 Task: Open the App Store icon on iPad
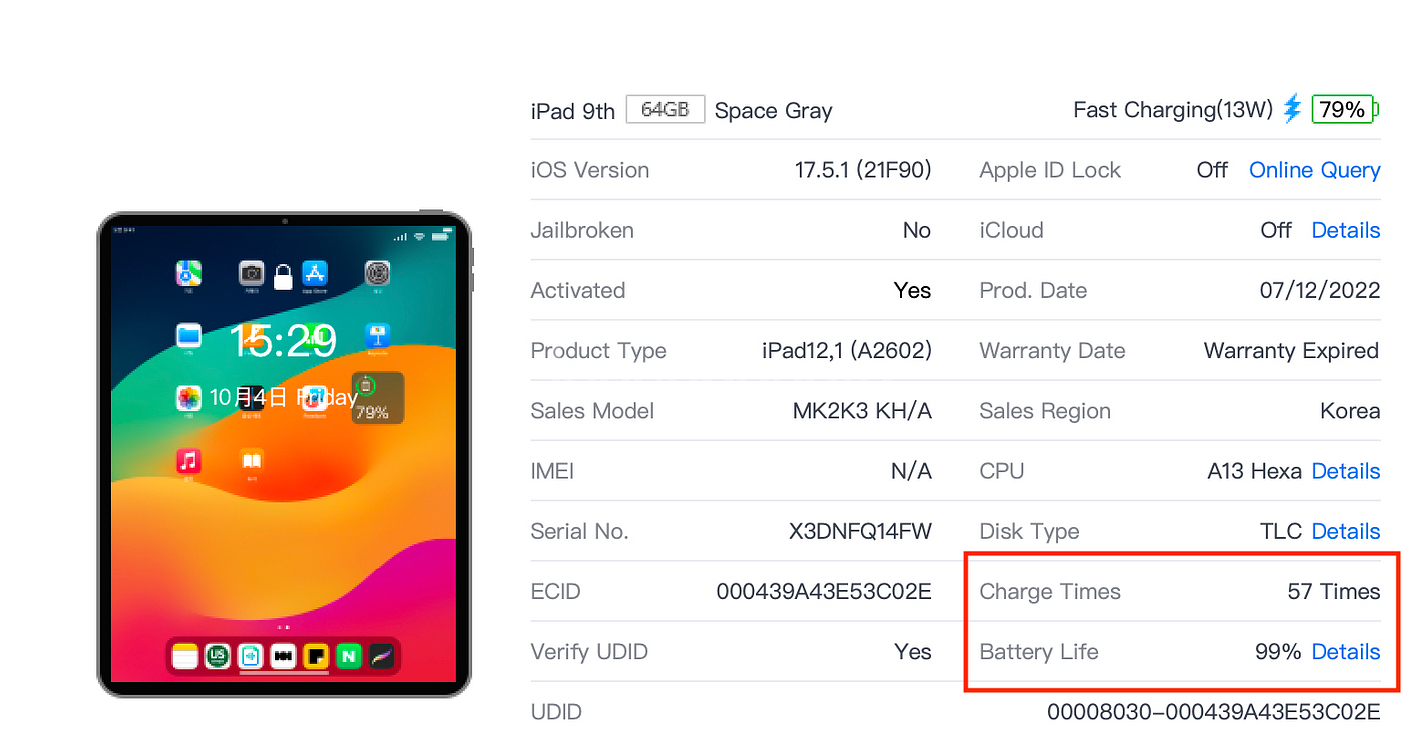tap(315, 272)
